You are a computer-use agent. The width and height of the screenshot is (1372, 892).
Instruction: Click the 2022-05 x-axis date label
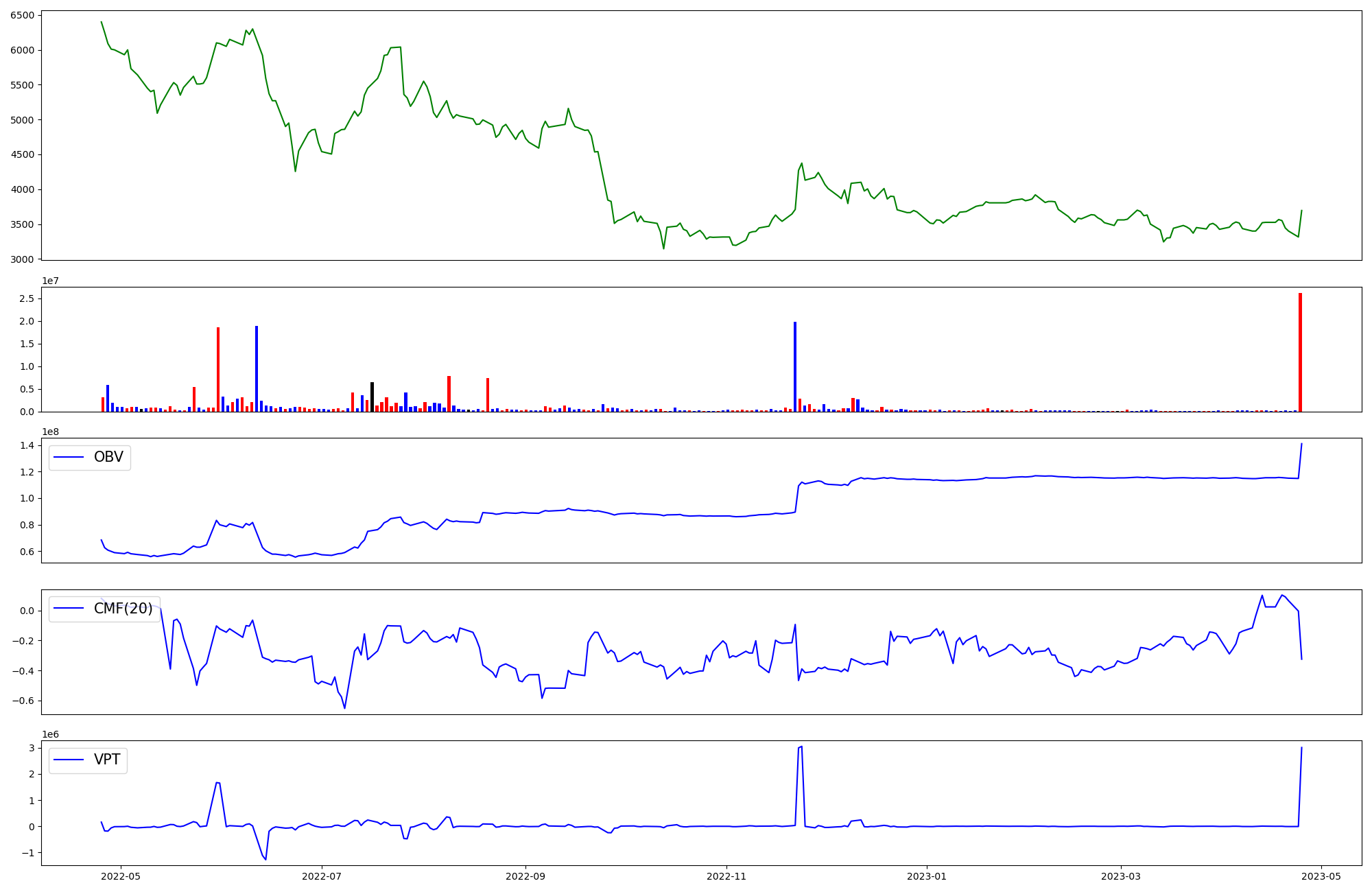[121, 876]
